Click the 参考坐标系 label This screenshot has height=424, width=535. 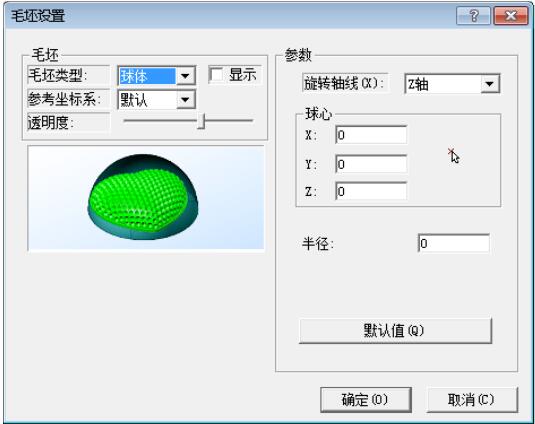64,99
